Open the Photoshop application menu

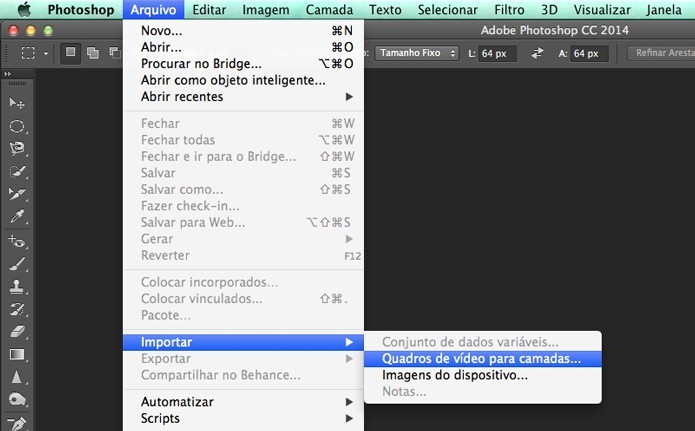point(81,9)
